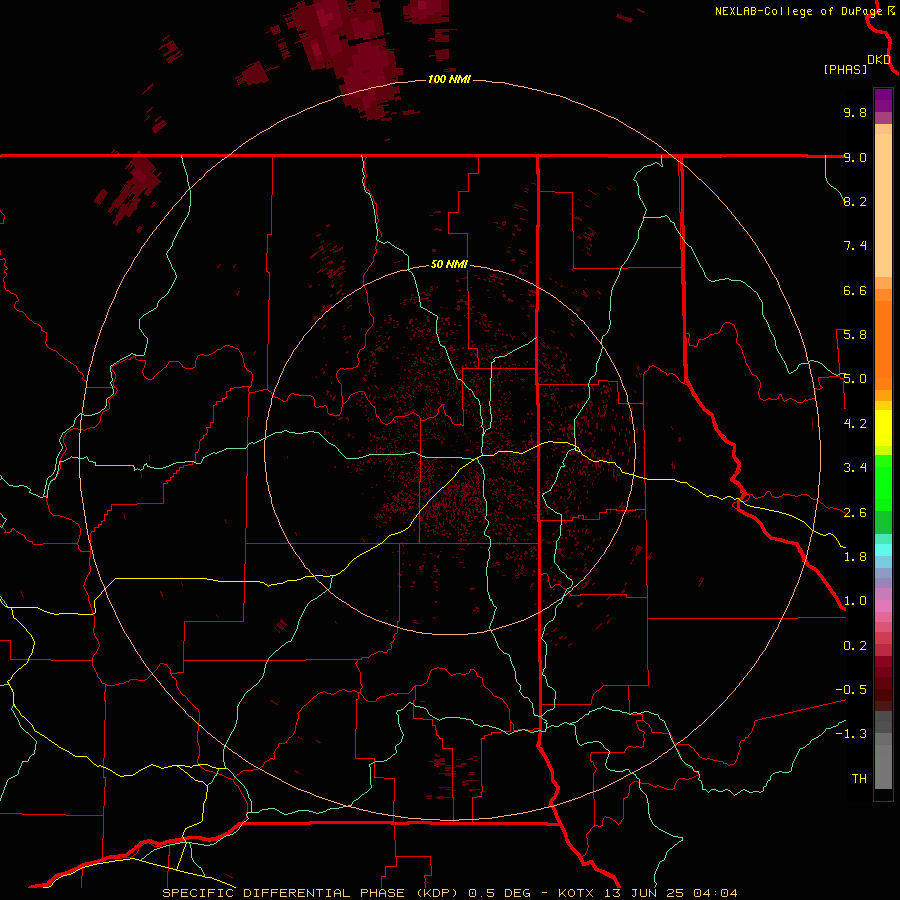Click the small maroon echo near northwest border
Viewport: 900px width, 900px height.
click(x=133, y=187)
